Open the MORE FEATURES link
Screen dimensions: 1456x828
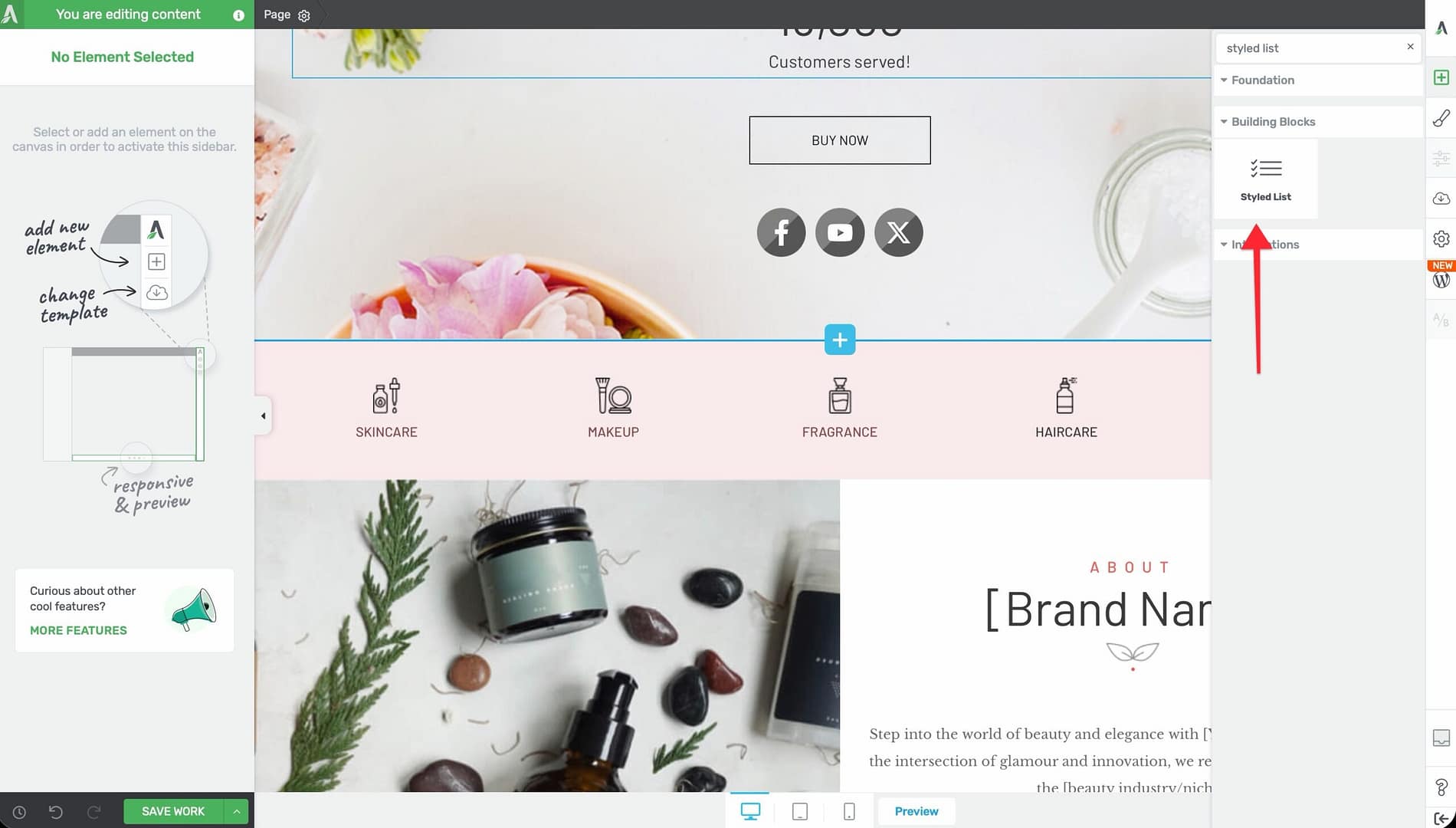(78, 630)
